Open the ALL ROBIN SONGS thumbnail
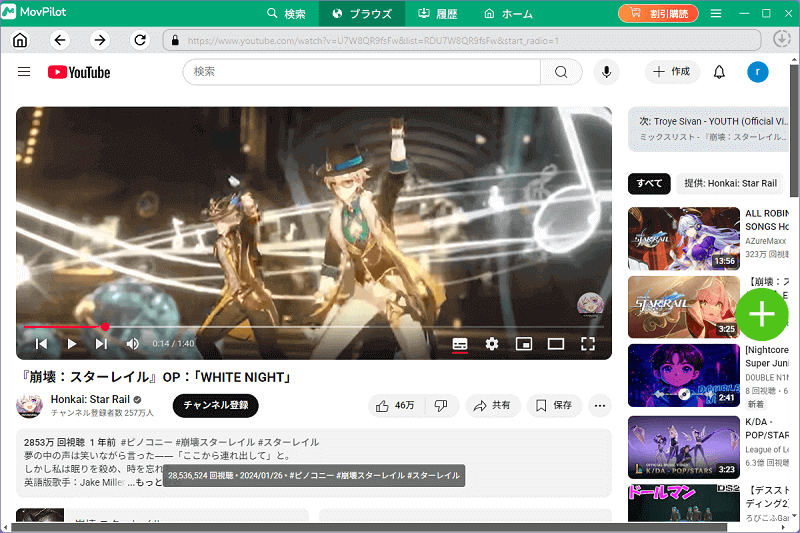 point(684,238)
